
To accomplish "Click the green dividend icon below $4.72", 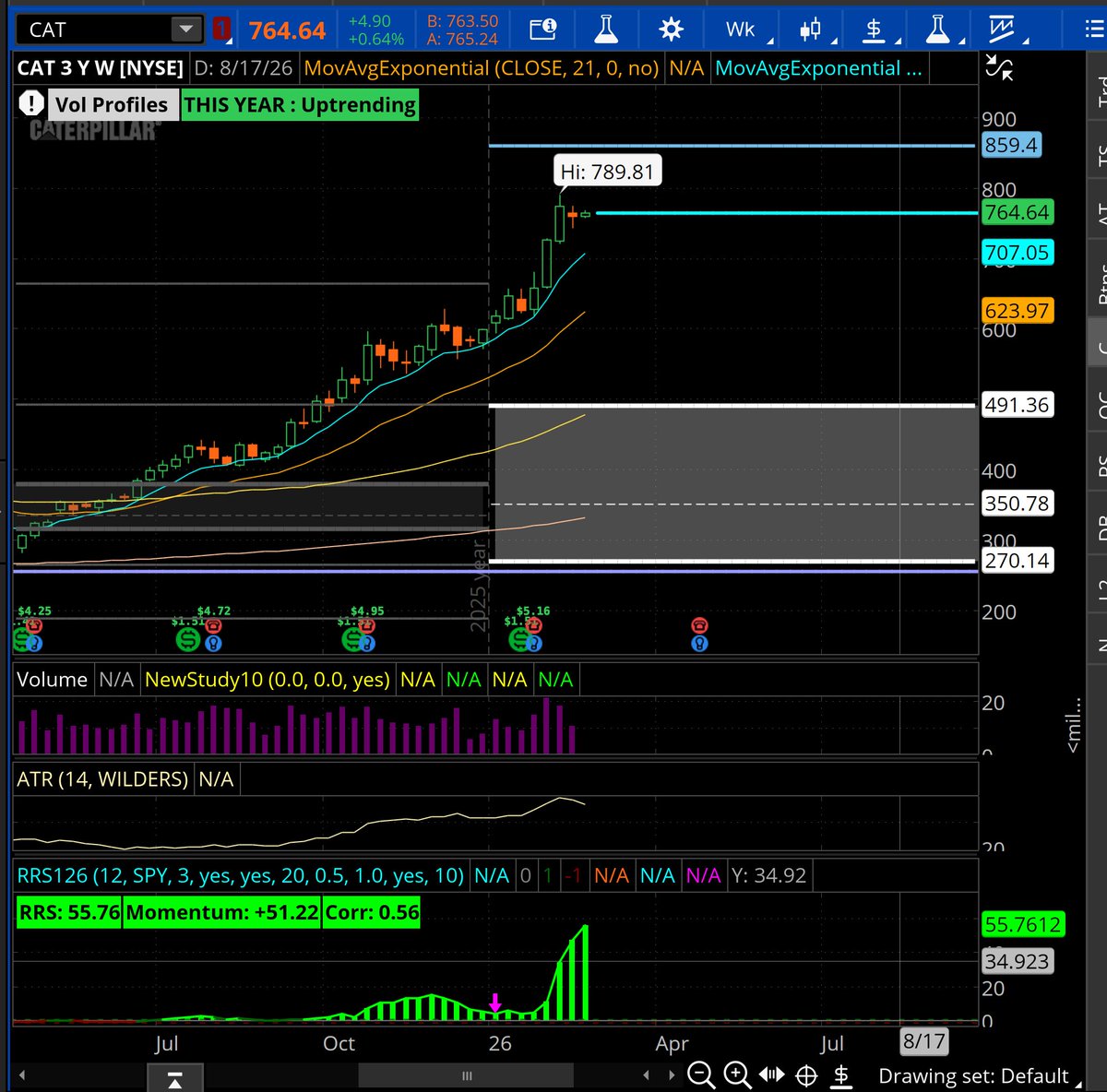I will pyautogui.click(x=187, y=638).
